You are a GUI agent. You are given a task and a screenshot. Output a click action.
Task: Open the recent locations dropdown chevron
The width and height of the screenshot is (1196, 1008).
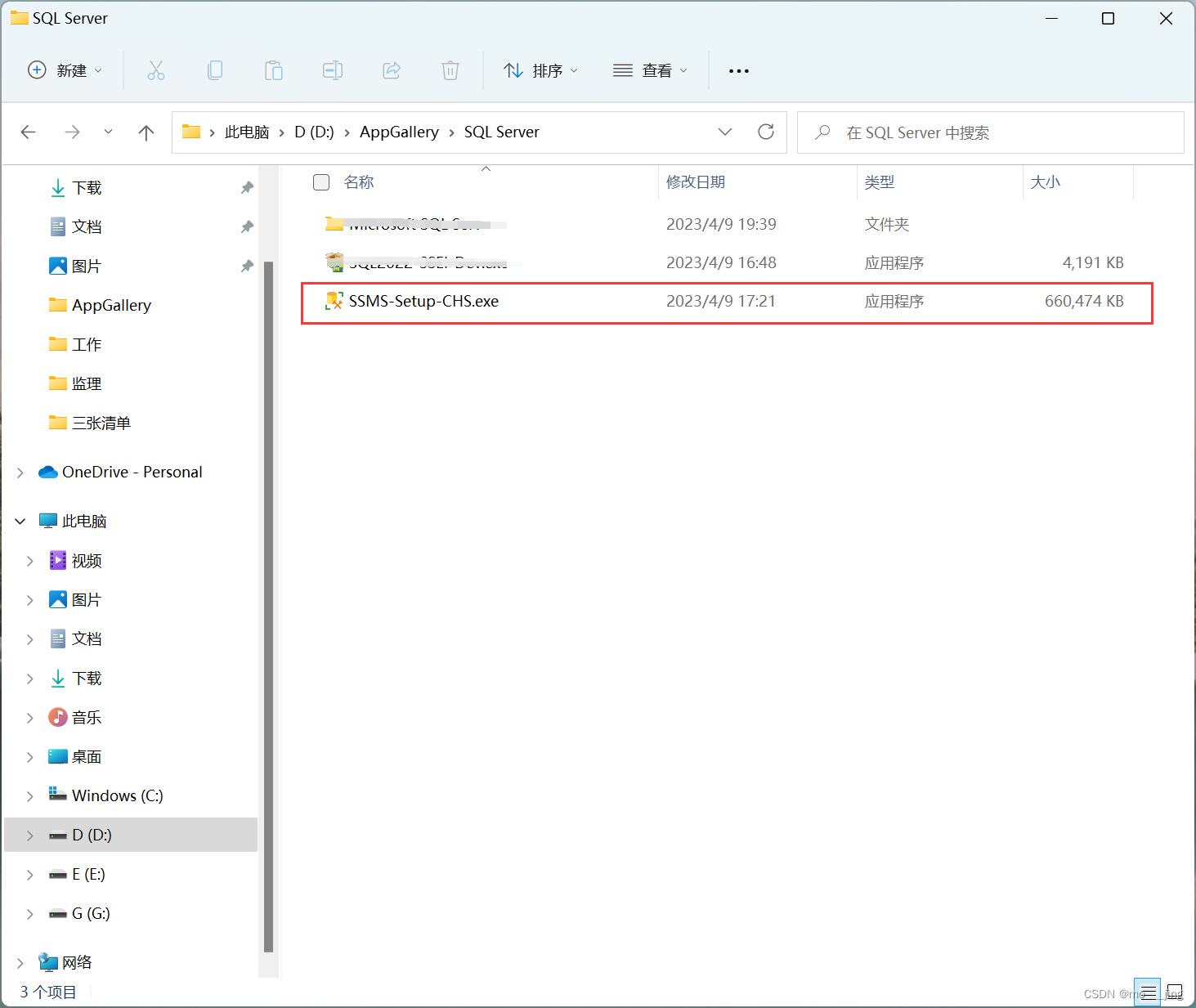[x=108, y=132]
